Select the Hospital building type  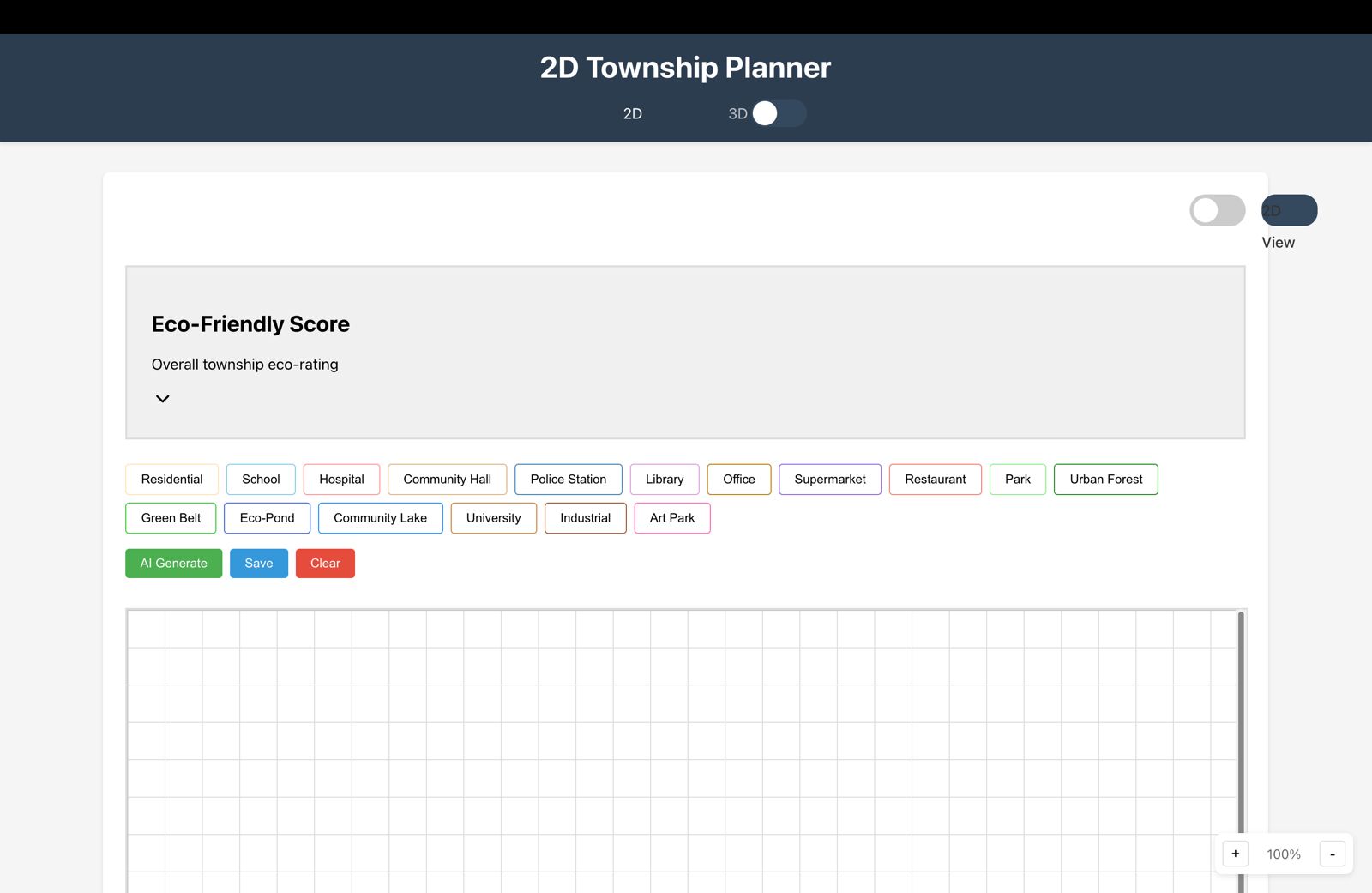click(341, 480)
